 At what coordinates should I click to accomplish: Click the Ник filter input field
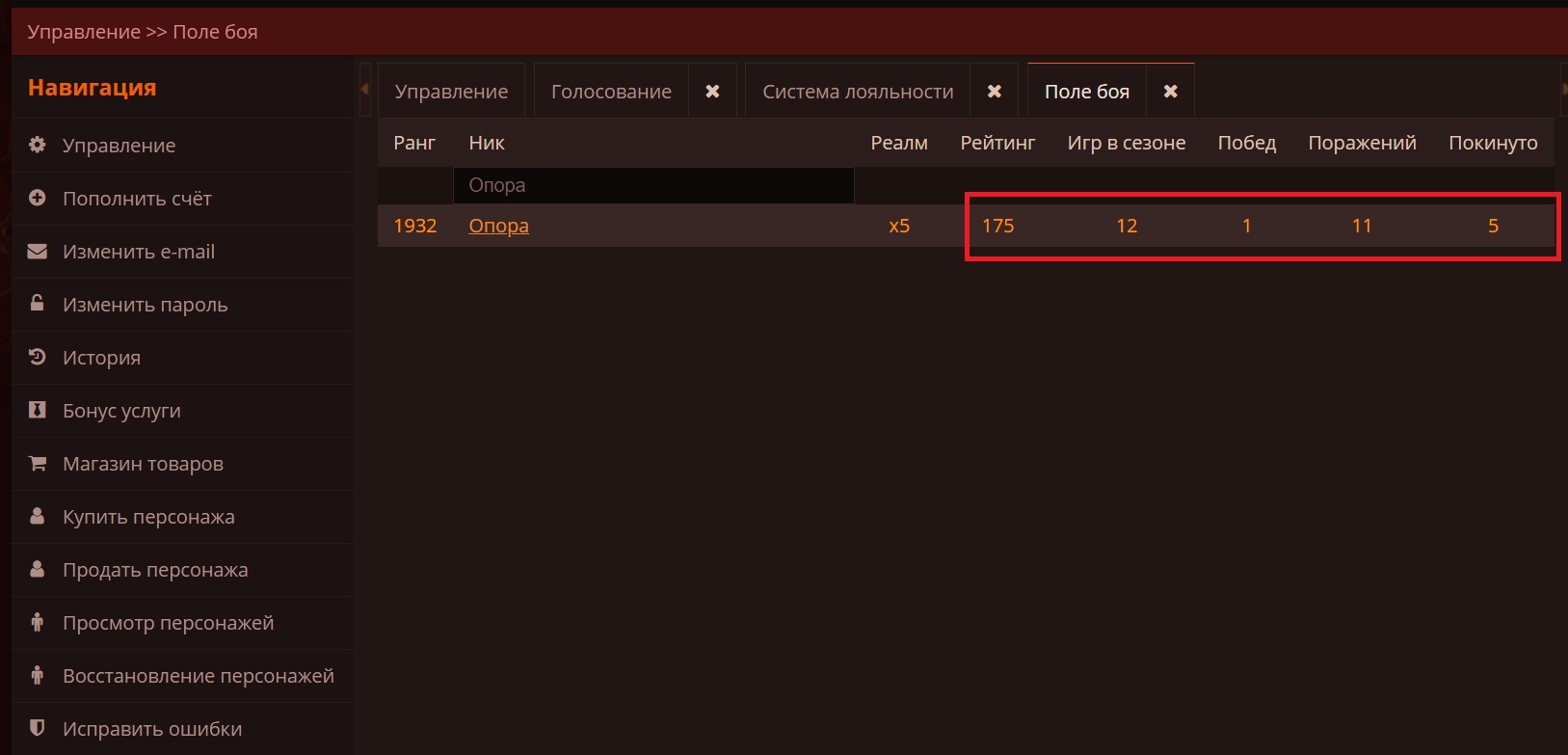652,185
